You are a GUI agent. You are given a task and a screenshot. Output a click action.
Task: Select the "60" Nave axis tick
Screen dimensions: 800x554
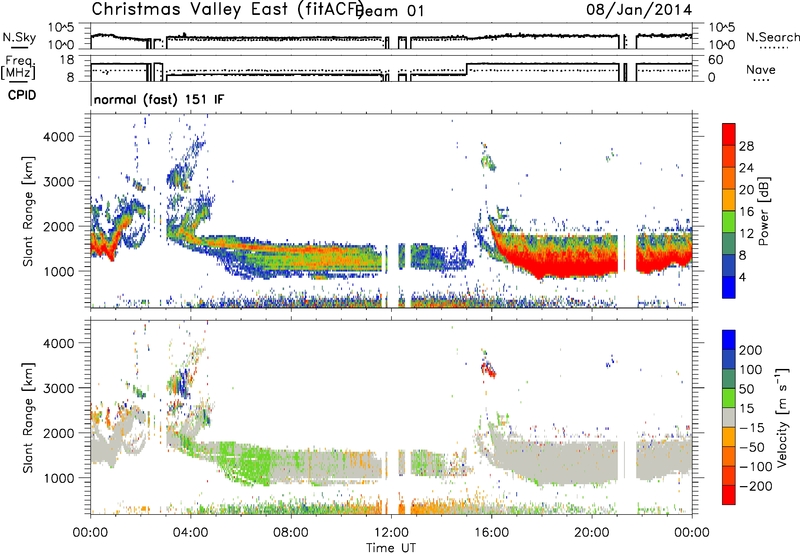coord(715,60)
